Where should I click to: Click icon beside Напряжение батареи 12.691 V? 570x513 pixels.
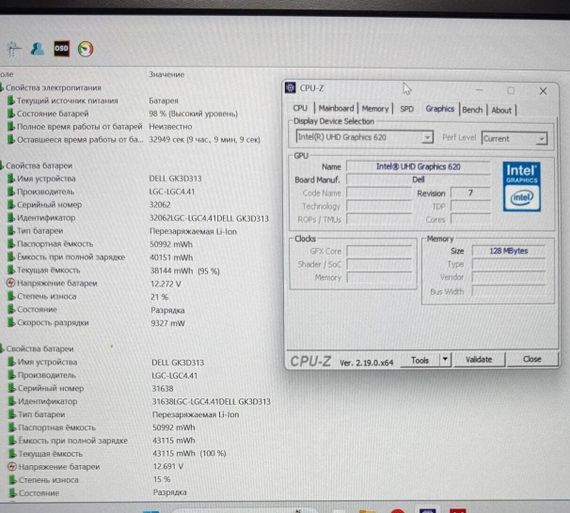point(12,466)
